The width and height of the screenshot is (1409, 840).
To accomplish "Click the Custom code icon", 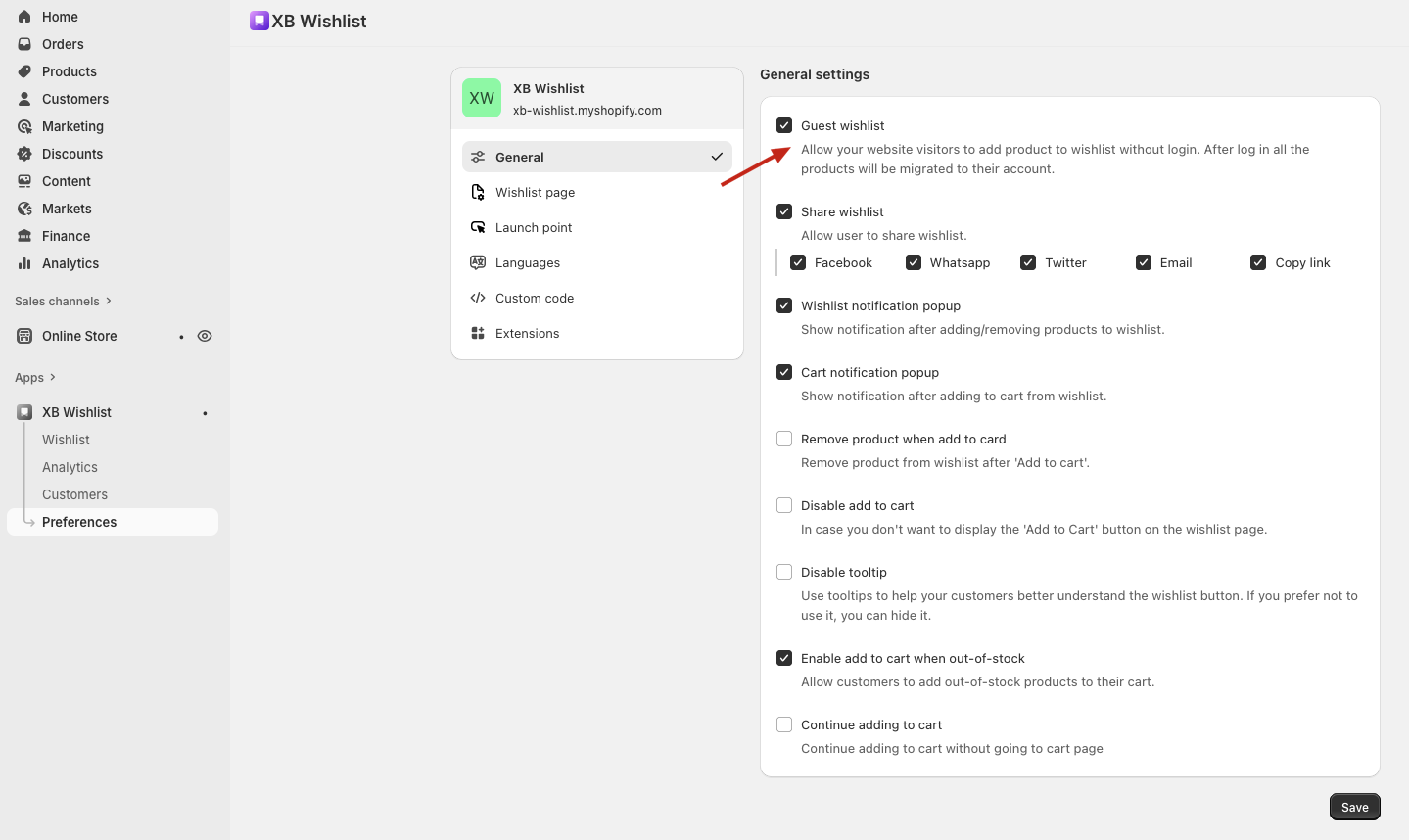I will coord(477,298).
